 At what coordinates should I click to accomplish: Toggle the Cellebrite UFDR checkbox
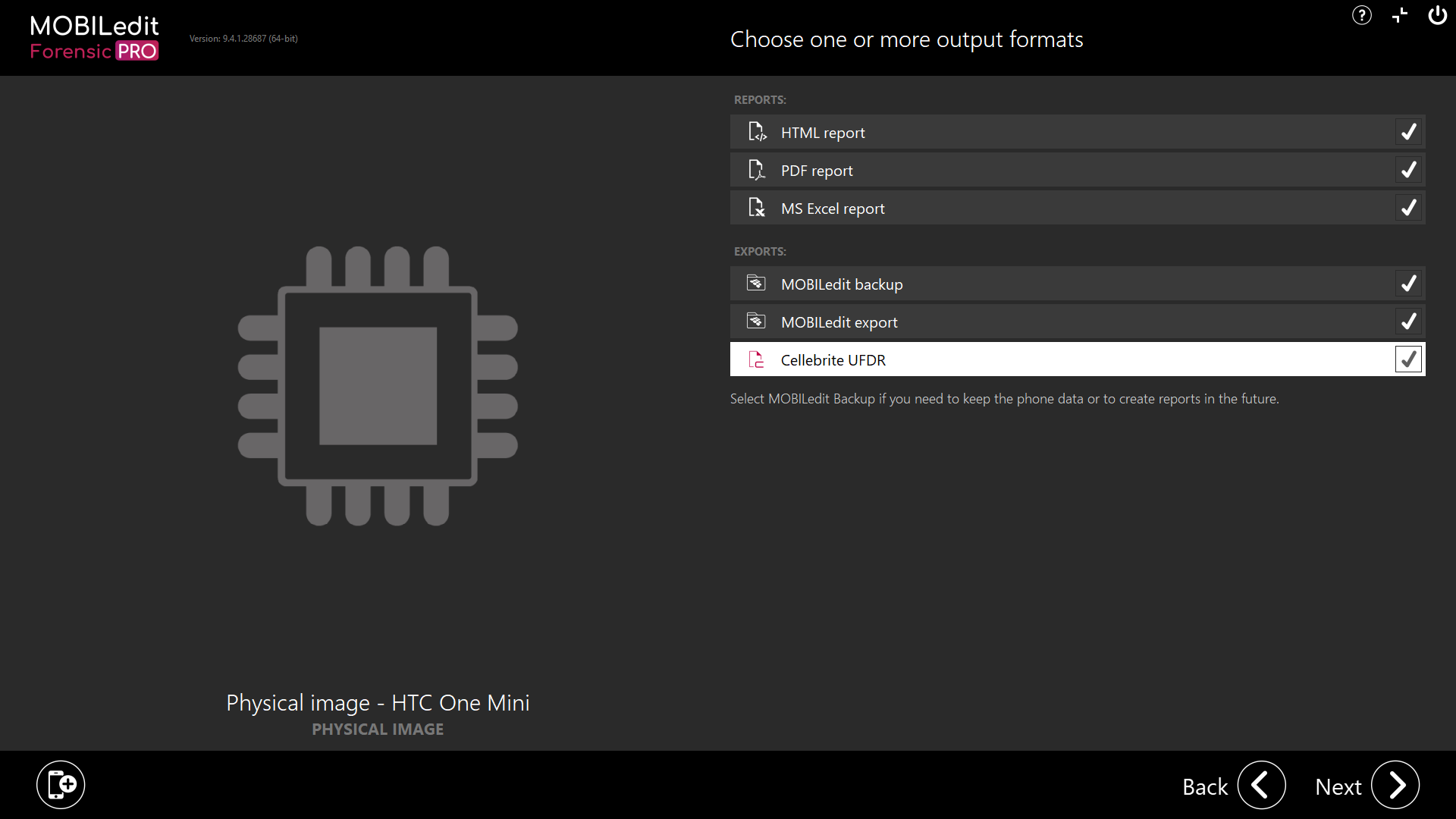point(1408,359)
